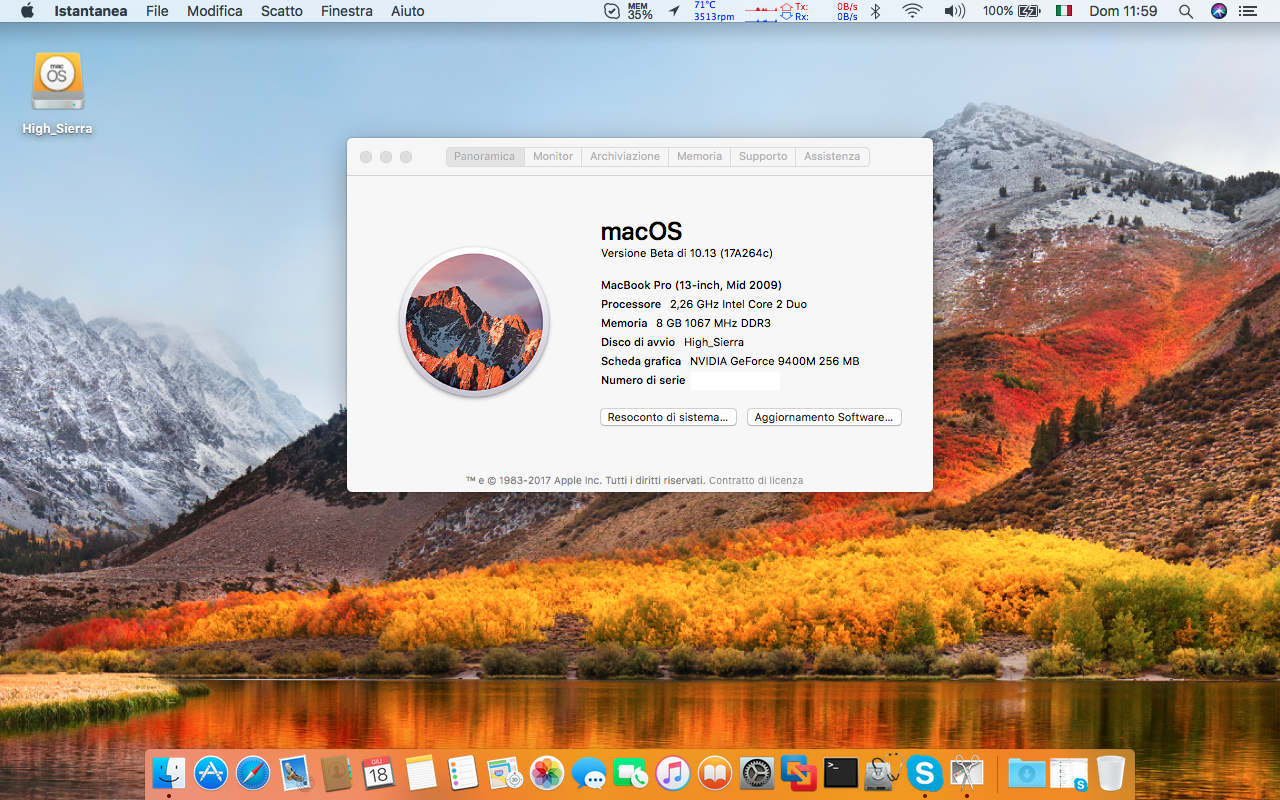1280x800 pixels.
Task: Click the Aggiornamento Software button
Action: tap(824, 417)
